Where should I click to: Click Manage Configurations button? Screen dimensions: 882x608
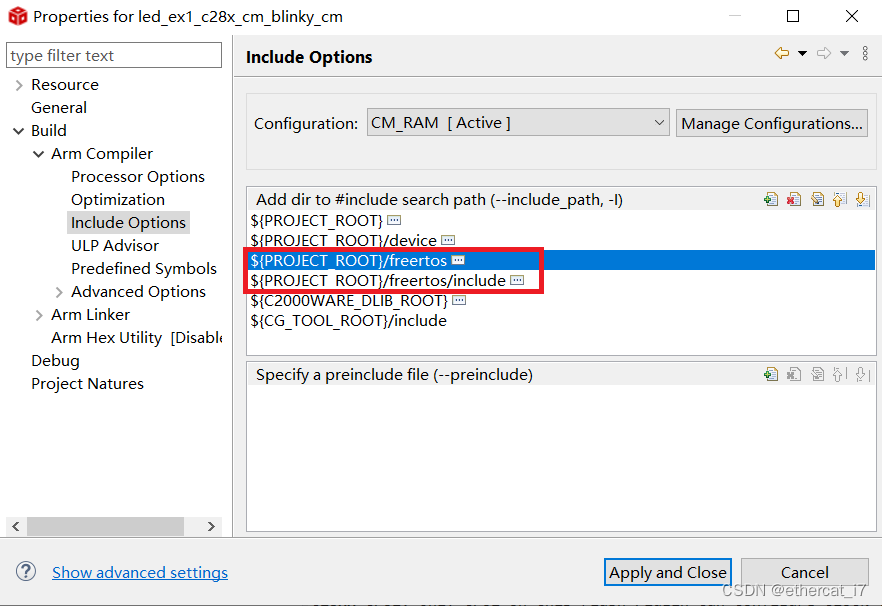point(772,123)
